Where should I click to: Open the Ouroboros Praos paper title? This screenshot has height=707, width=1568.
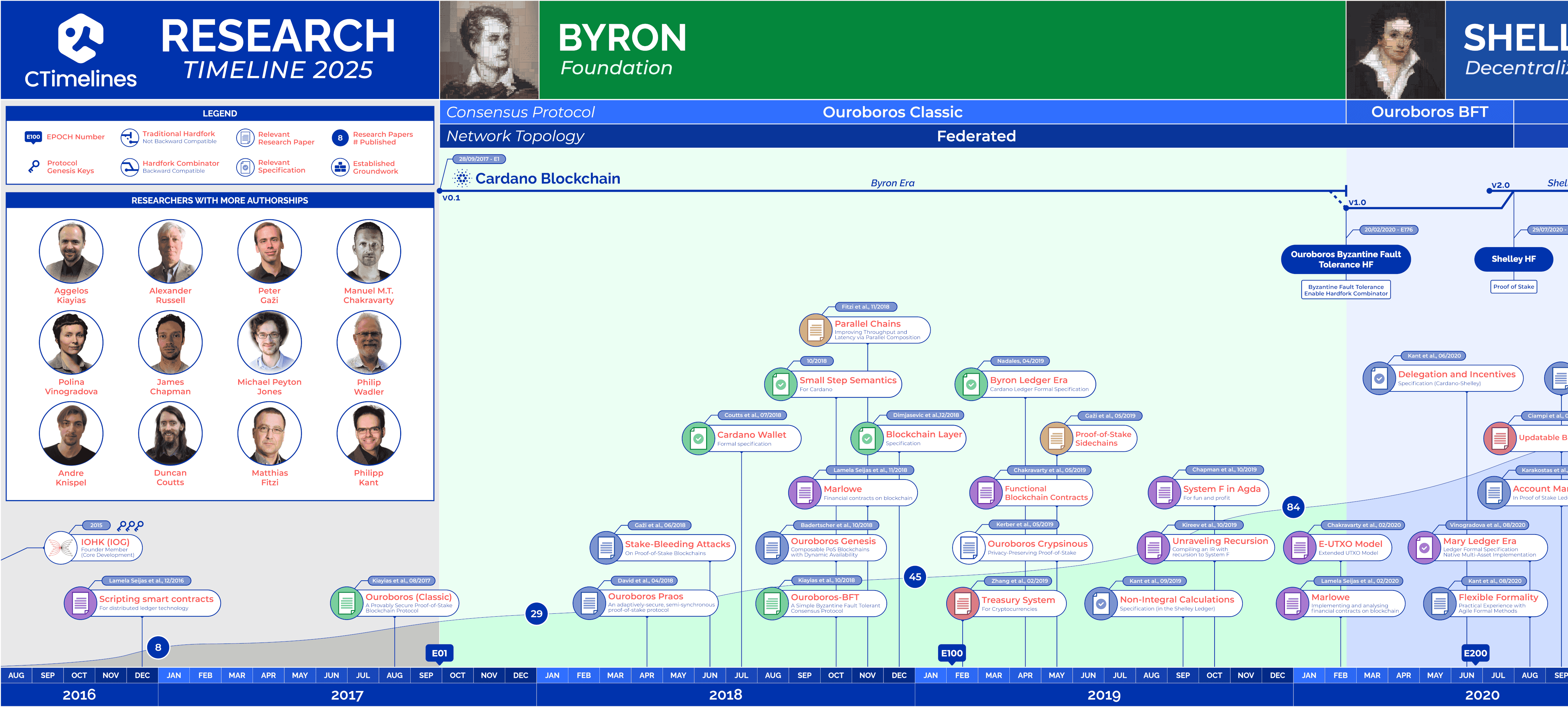coord(645,596)
